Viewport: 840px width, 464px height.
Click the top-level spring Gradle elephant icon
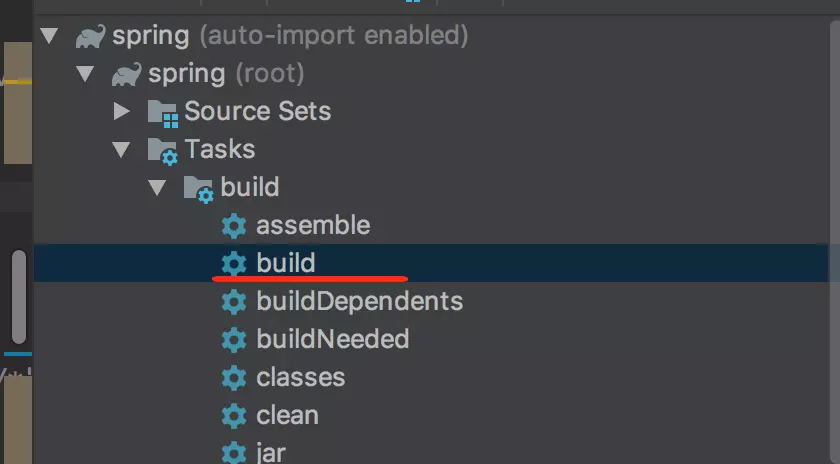pos(90,36)
